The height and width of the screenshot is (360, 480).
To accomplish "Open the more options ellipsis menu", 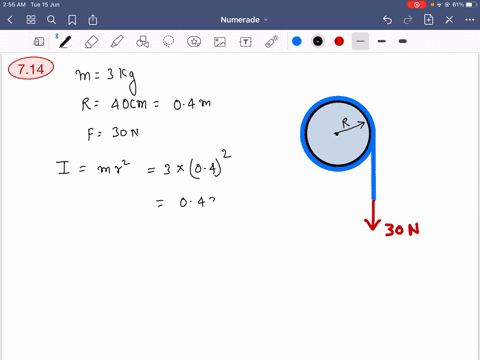I will (470, 20).
